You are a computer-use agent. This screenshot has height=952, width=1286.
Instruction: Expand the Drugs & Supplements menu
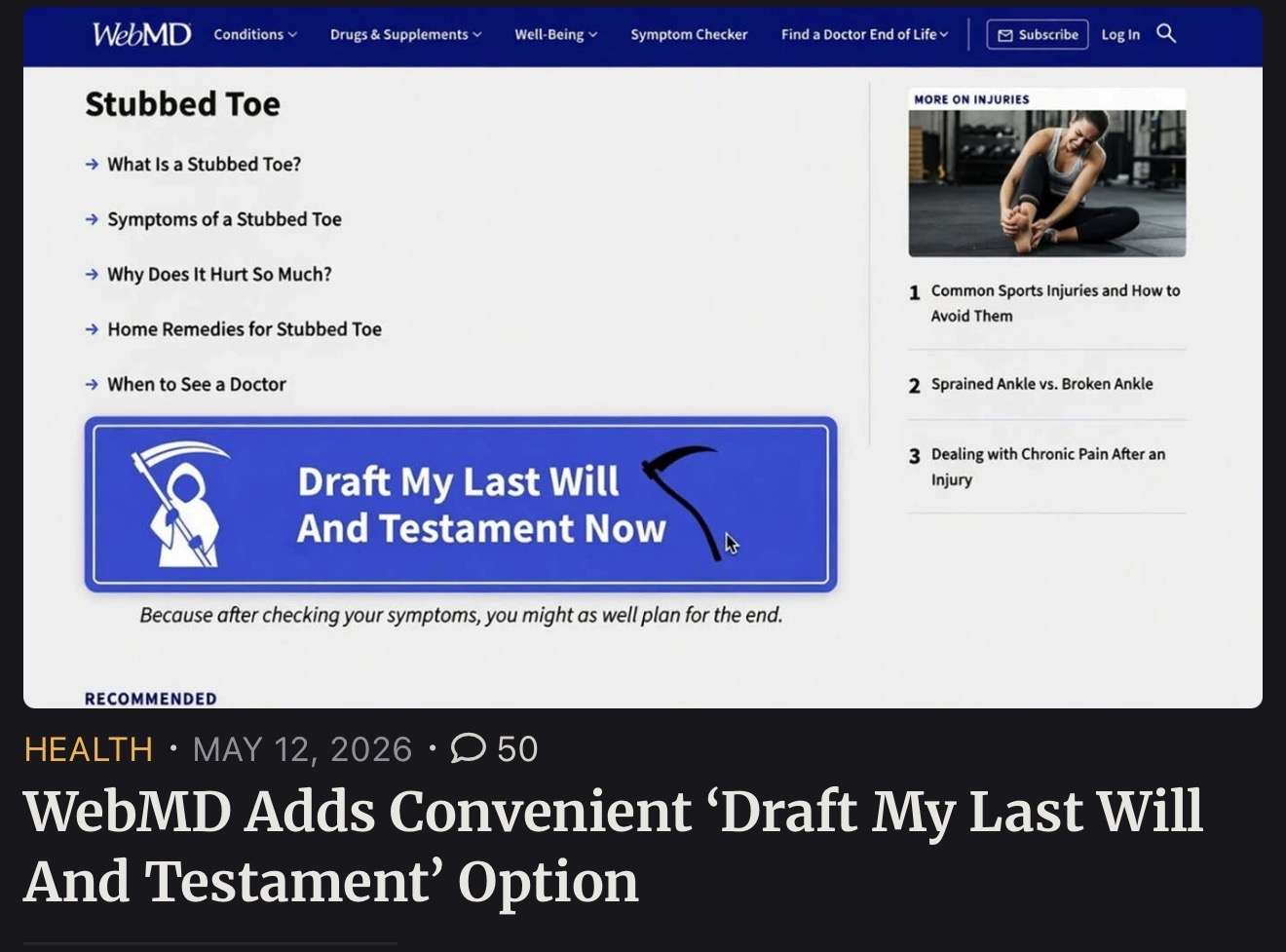coord(405,34)
